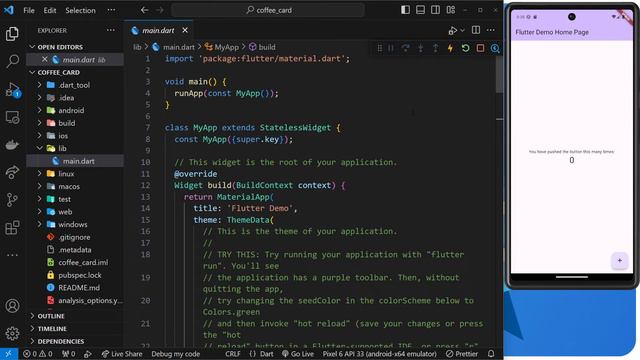The width and height of the screenshot is (640, 360).
Task: Open Customize Layout options
Action: pos(451,10)
